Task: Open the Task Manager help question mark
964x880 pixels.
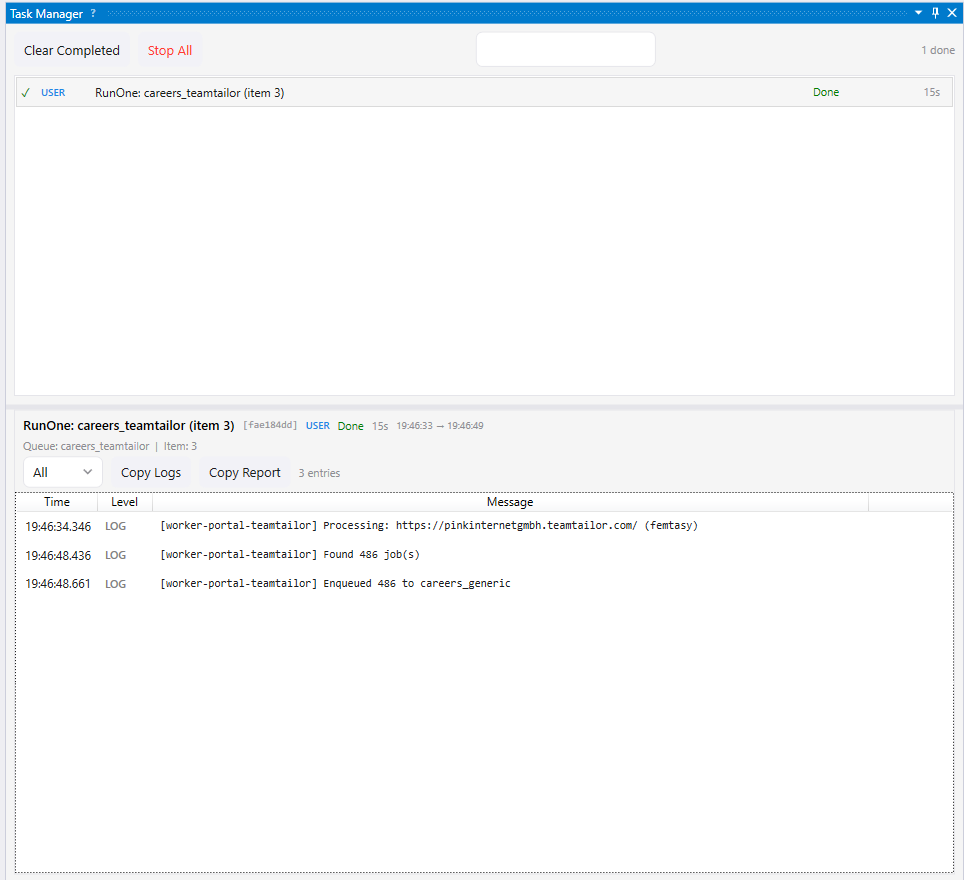Action: (x=93, y=13)
